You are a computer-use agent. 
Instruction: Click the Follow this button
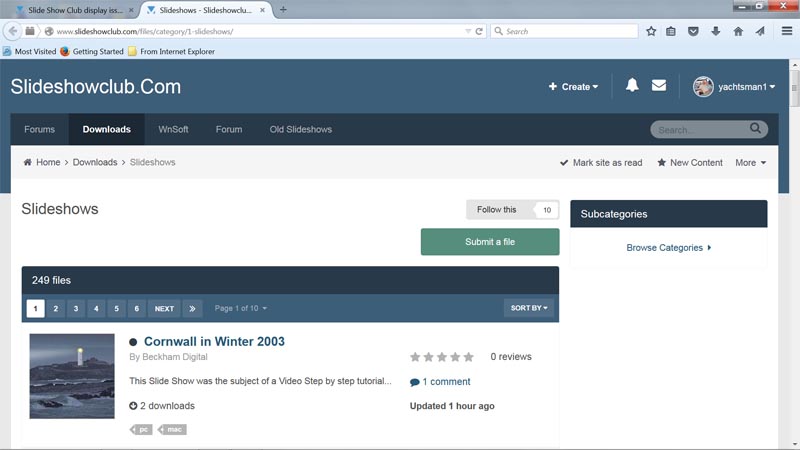pyautogui.click(x=496, y=210)
